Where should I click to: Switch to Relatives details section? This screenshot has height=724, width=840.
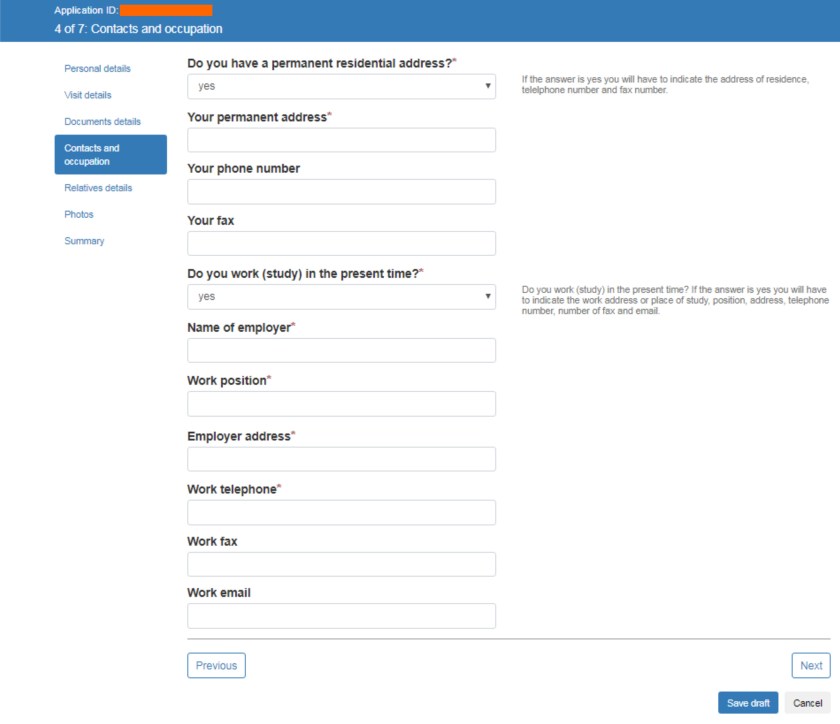coord(98,188)
